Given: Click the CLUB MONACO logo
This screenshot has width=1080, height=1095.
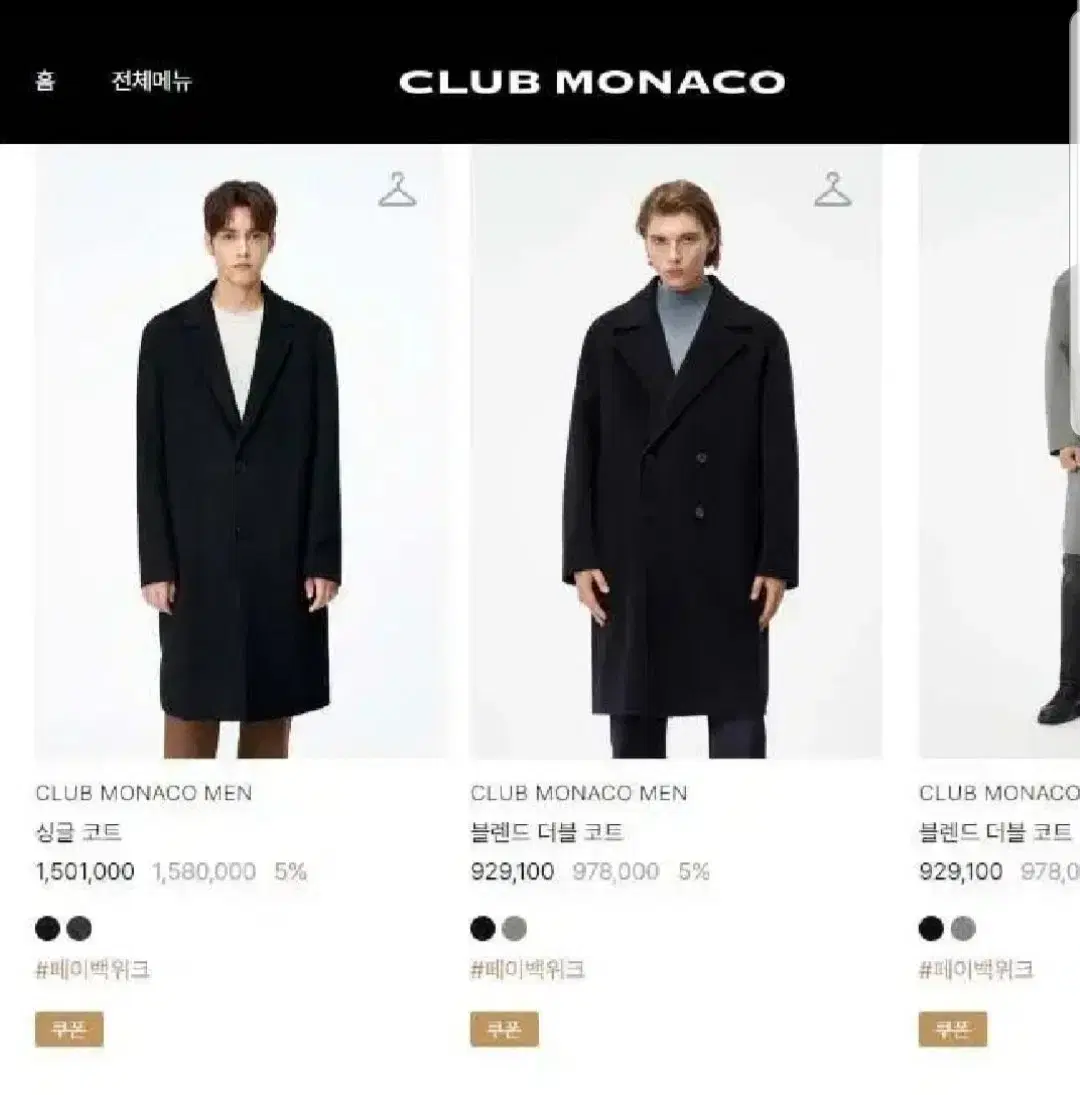Looking at the screenshot, I should (592, 82).
